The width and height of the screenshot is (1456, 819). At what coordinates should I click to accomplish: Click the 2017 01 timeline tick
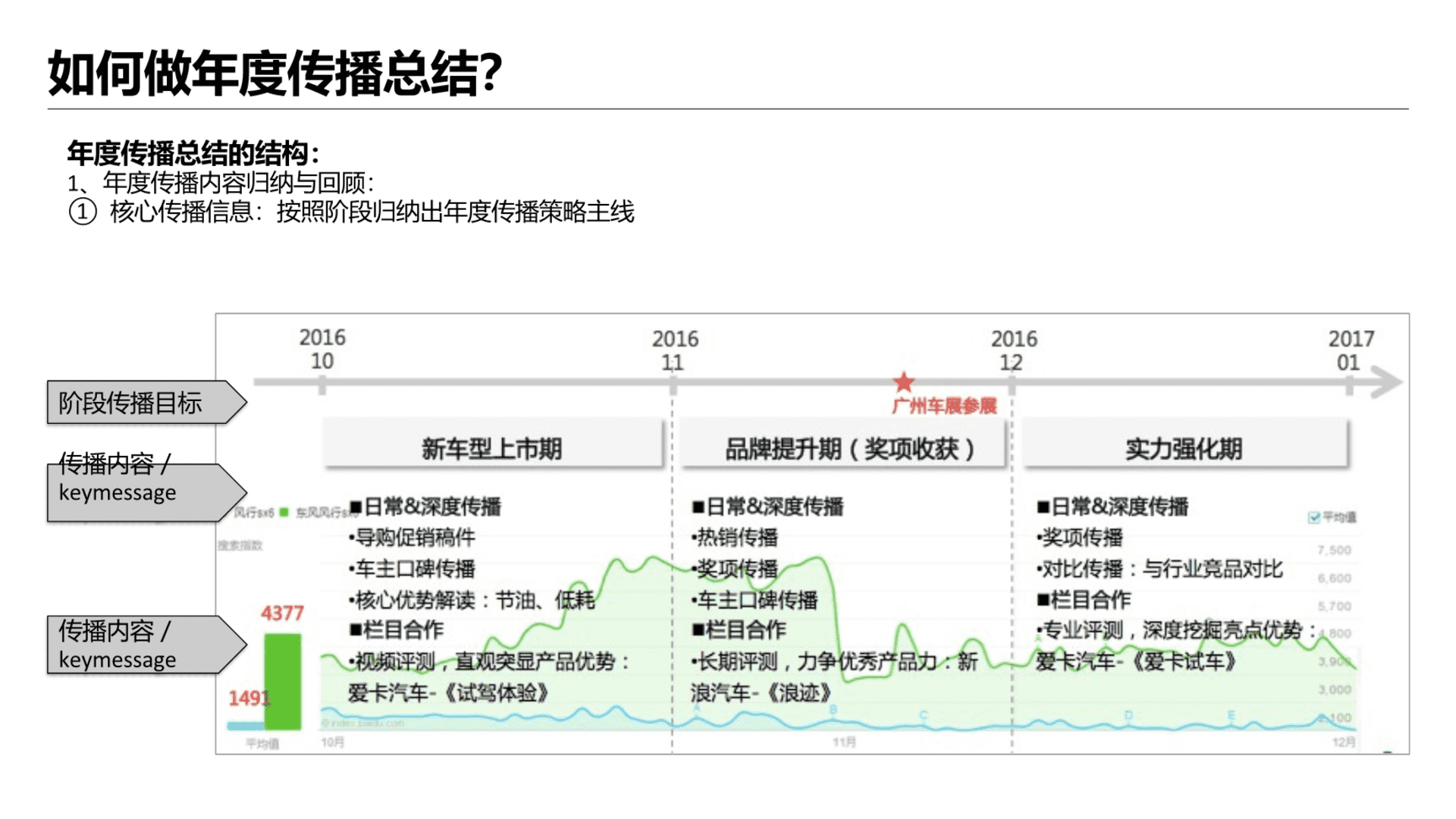1349,384
